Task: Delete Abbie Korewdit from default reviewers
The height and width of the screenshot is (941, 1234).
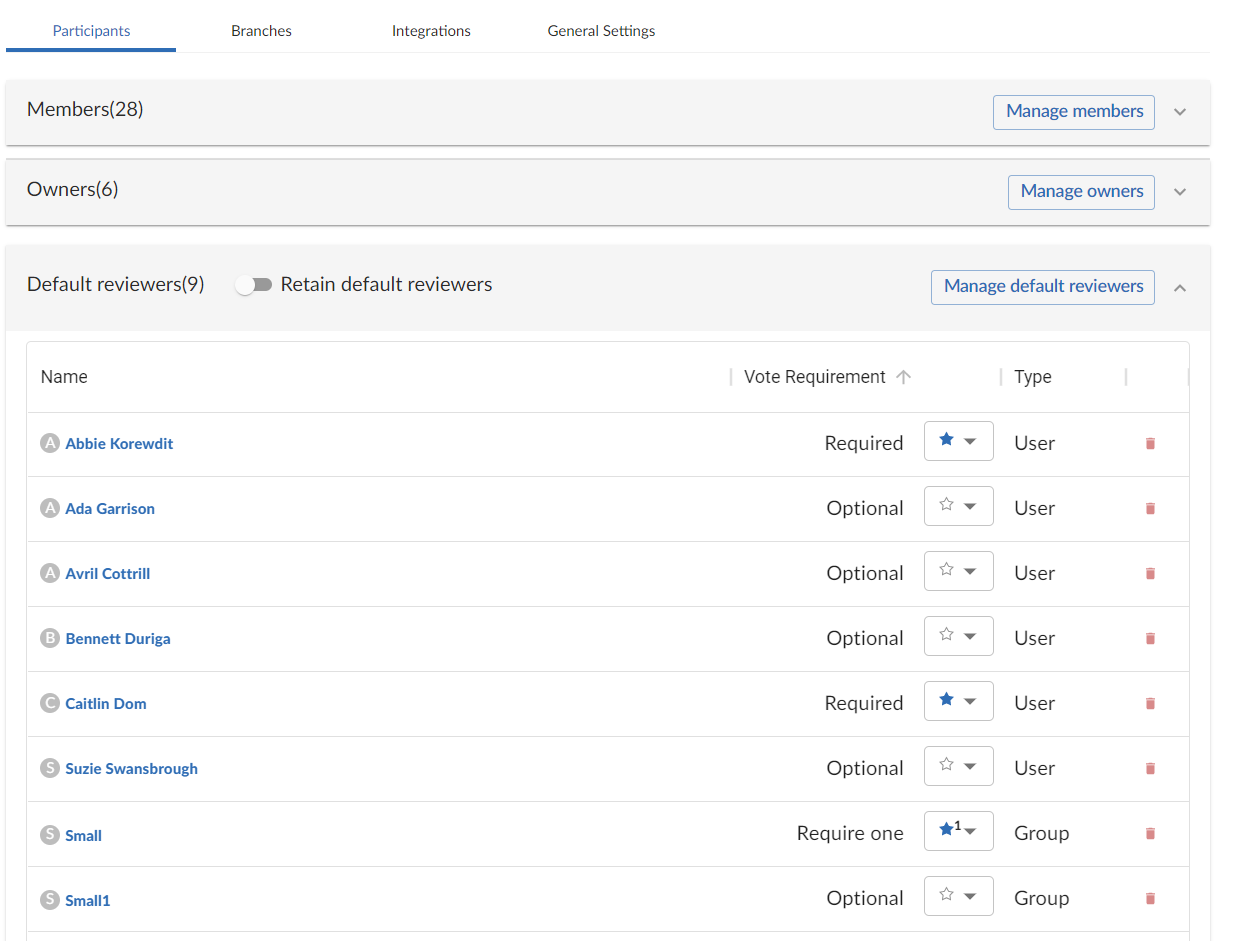Action: (1150, 442)
